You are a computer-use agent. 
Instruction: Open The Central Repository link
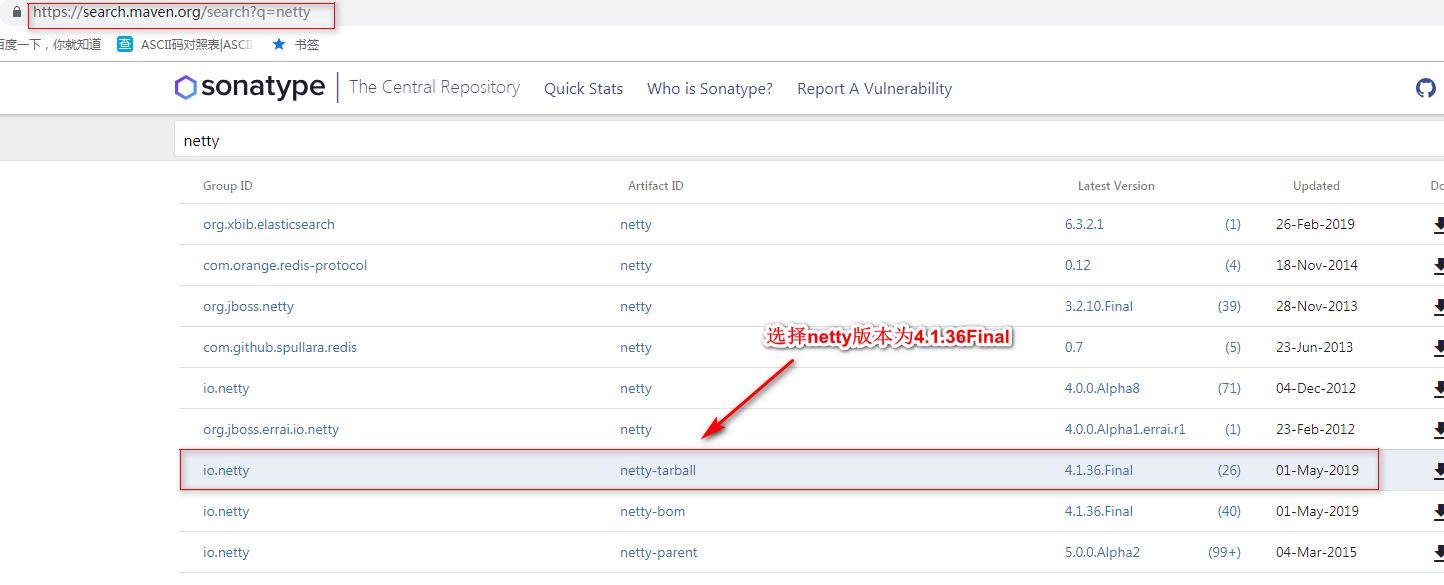pos(434,87)
